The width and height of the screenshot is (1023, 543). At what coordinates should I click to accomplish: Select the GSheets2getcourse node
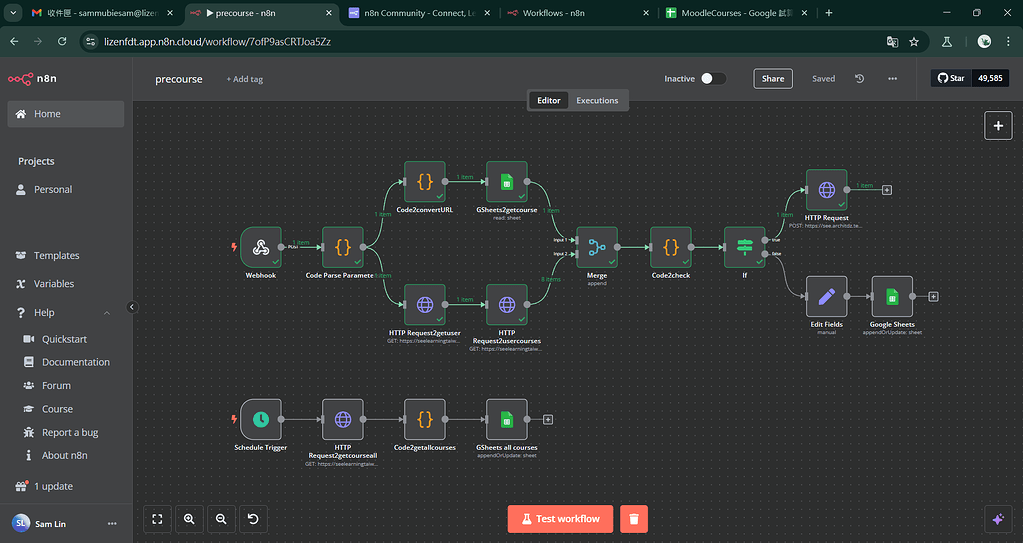coord(507,182)
